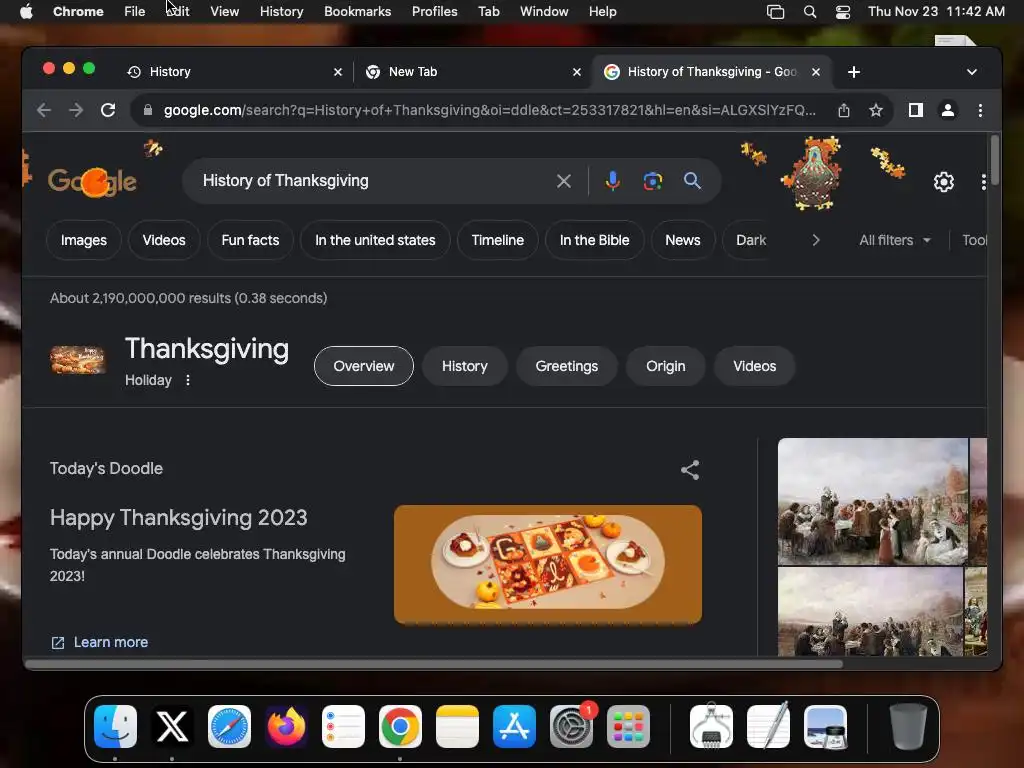Open Chrome three-dot menu
1024x768 pixels.
[x=980, y=110]
